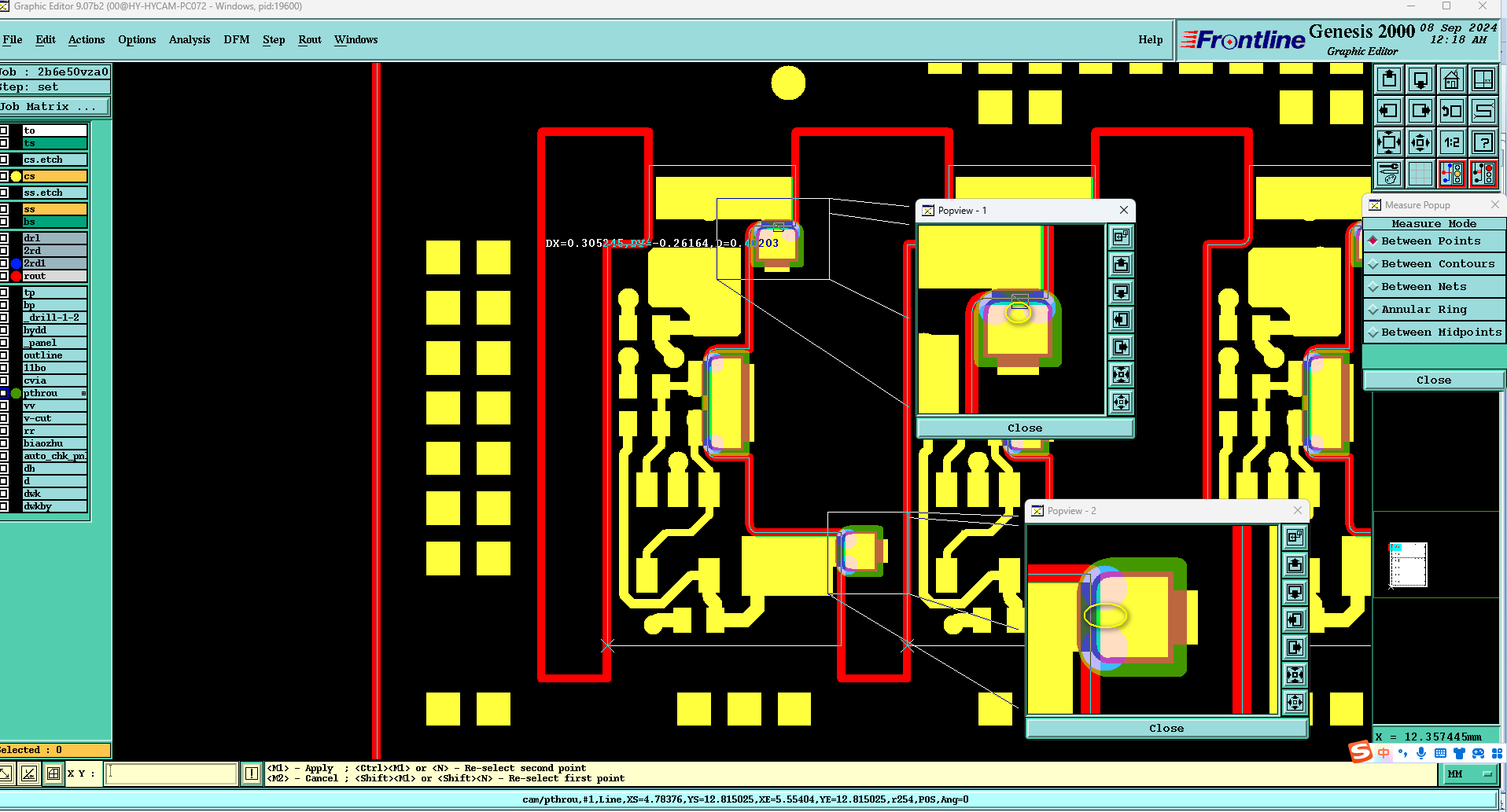The height and width of the screenshot is (812, 1507).
Task: Click the crosshair square snap icon at bottom-left
Action: tap(53, 773)
